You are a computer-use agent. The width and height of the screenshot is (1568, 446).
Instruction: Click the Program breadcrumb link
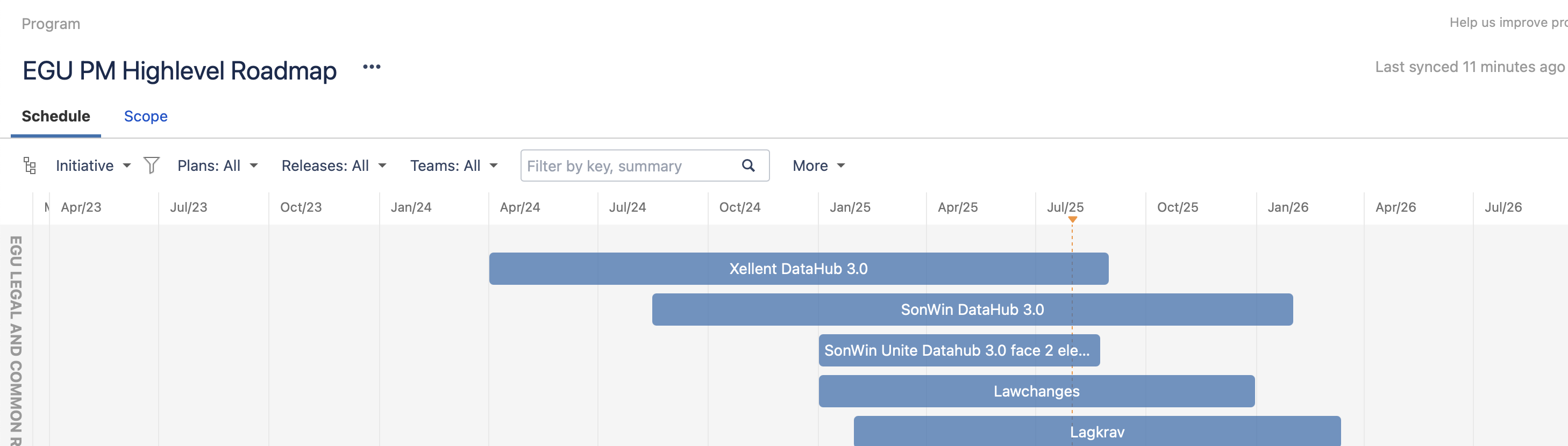(x=51, y=24)
